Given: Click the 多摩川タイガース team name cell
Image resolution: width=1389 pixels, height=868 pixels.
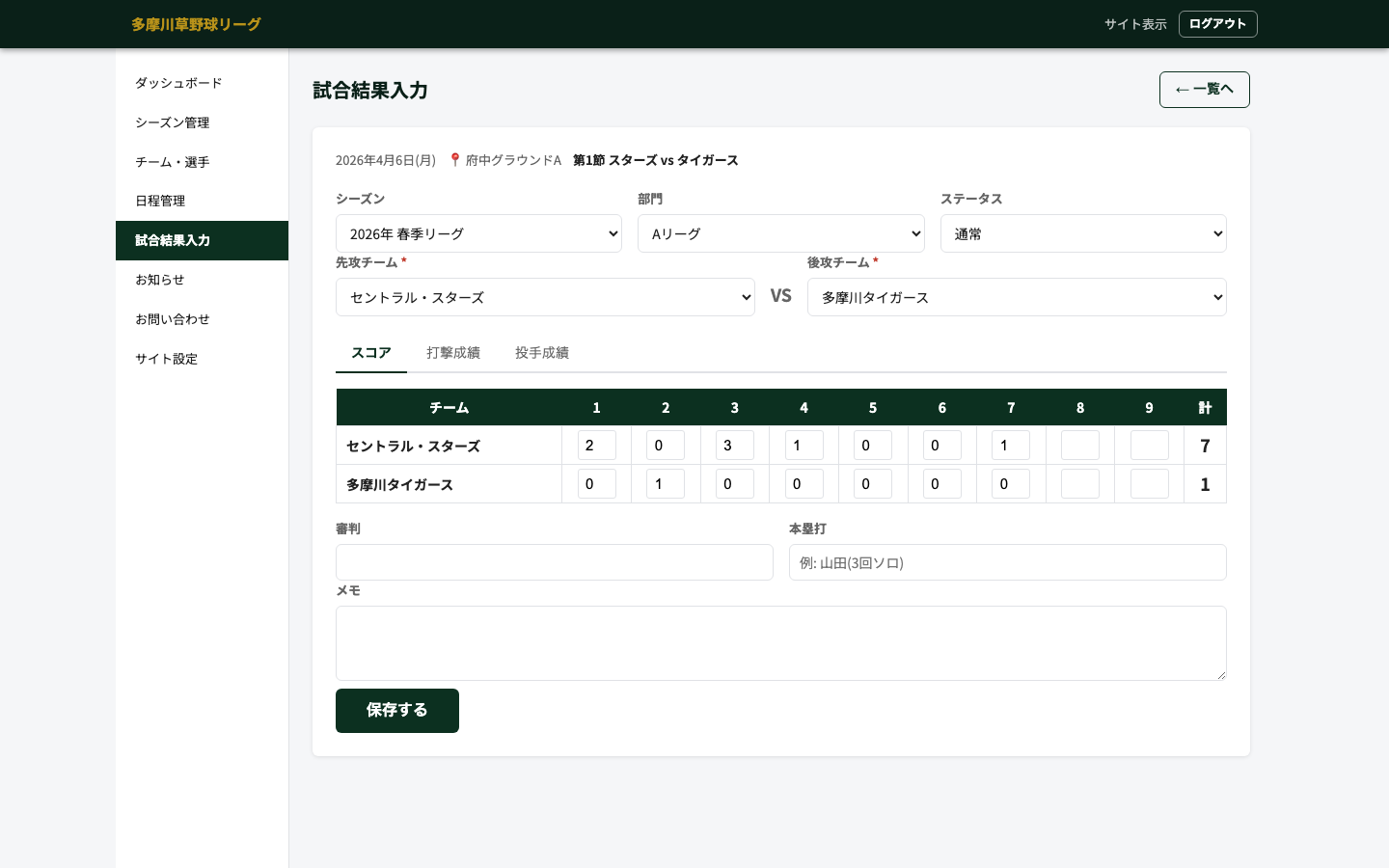Looking at the screenshot, I should [449, 484].
